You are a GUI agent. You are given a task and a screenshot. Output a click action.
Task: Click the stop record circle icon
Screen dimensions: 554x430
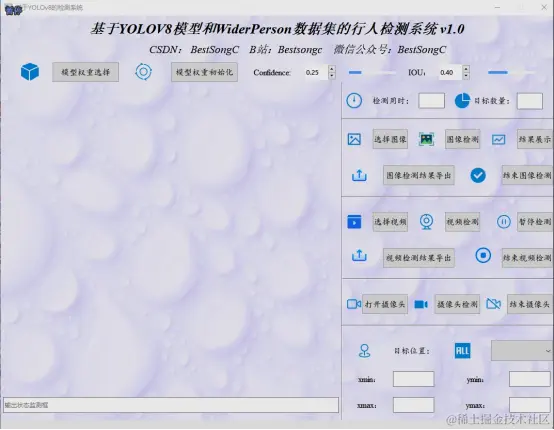(x=483, y=255)
